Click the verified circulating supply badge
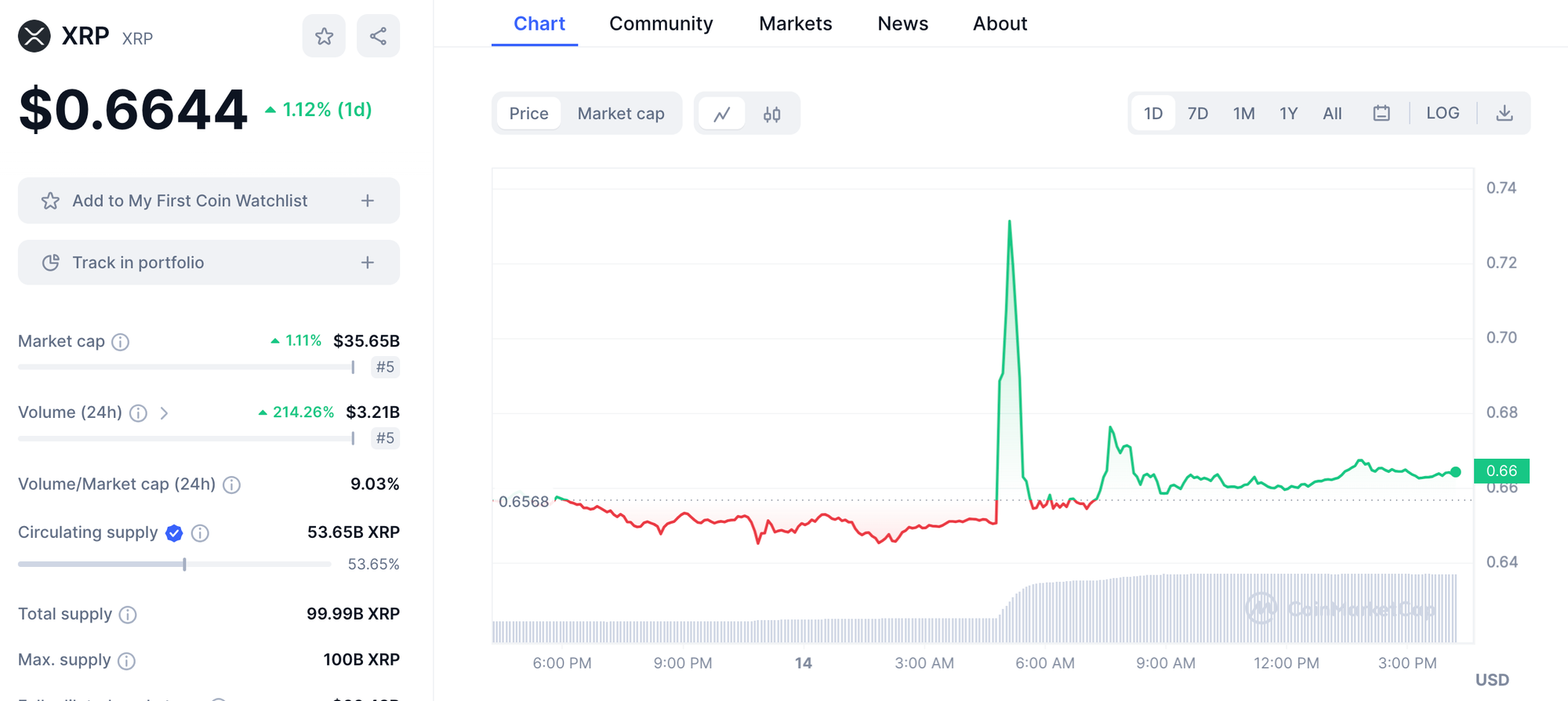The image size is (1568, 701). (174, 533)
